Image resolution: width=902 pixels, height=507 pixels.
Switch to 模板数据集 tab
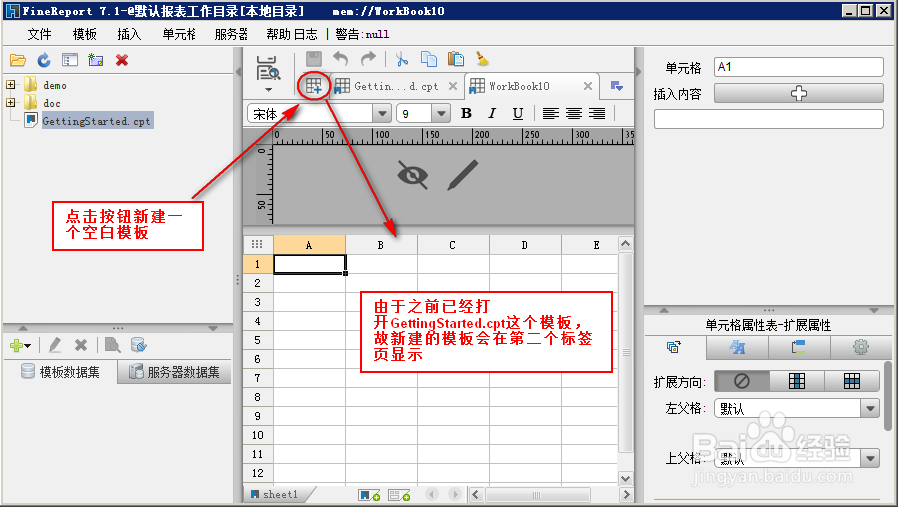tap(60, 372)
